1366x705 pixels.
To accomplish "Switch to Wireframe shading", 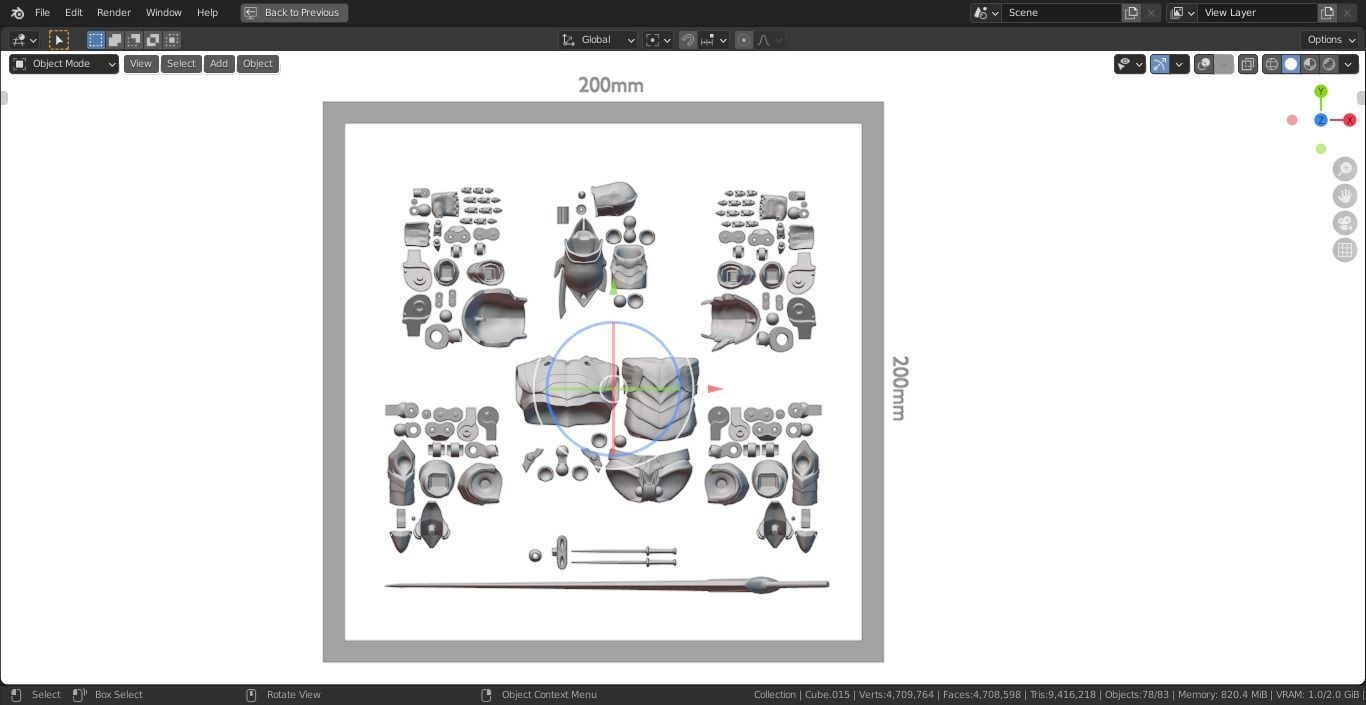I will [x=1272, y=64].
